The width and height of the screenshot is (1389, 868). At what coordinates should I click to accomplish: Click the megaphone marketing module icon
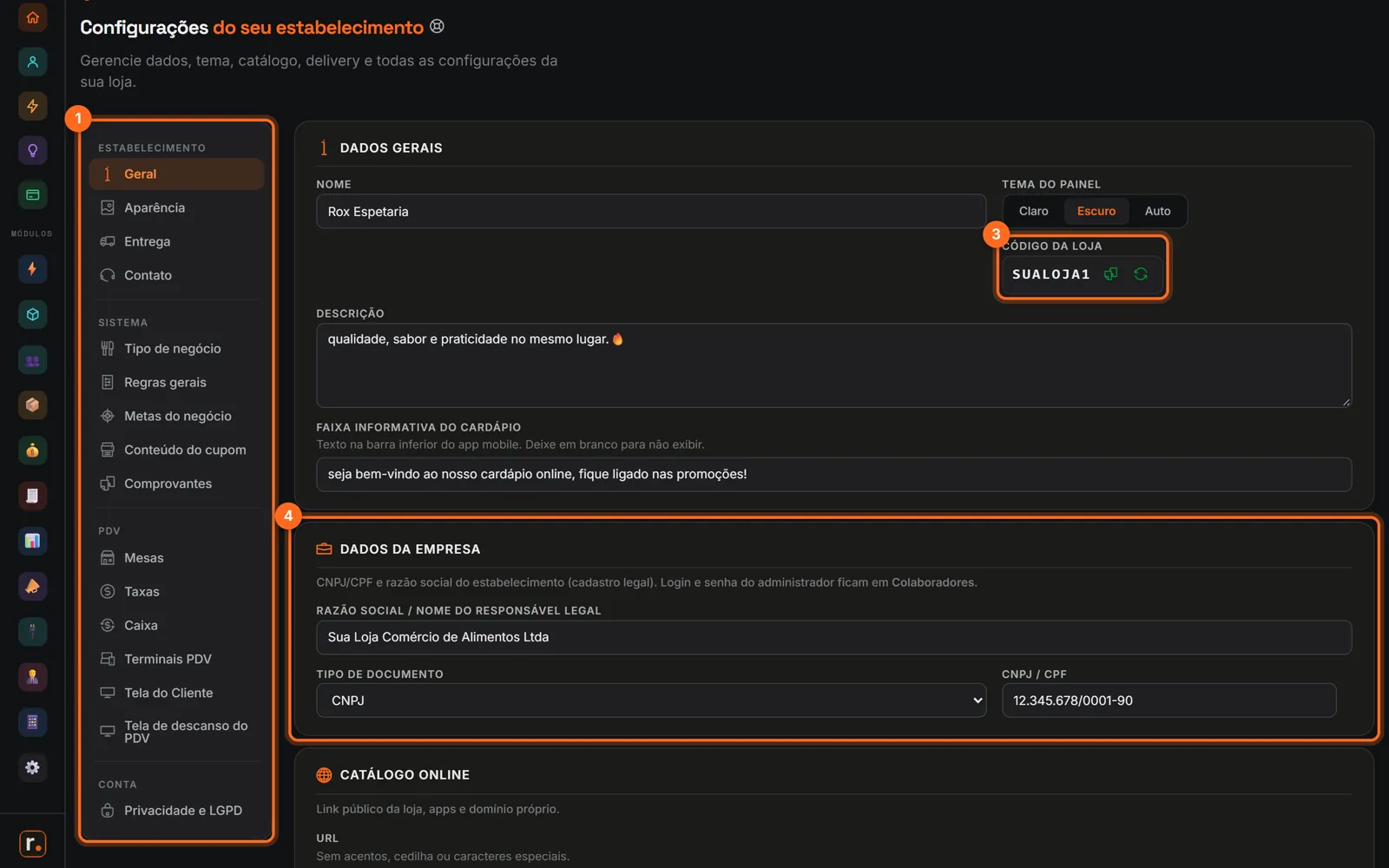coord(32,586)
